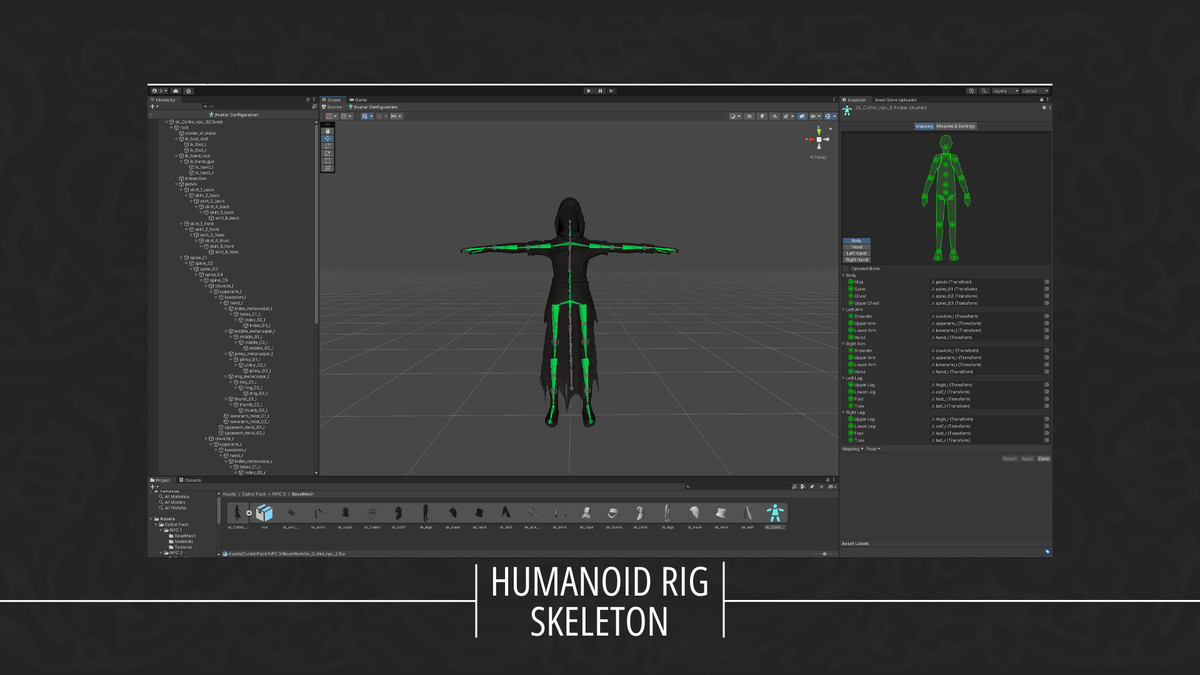The width and height of the screenshot is (1200, 675).
Task: Click the Play button
Action: coord(589,91)
